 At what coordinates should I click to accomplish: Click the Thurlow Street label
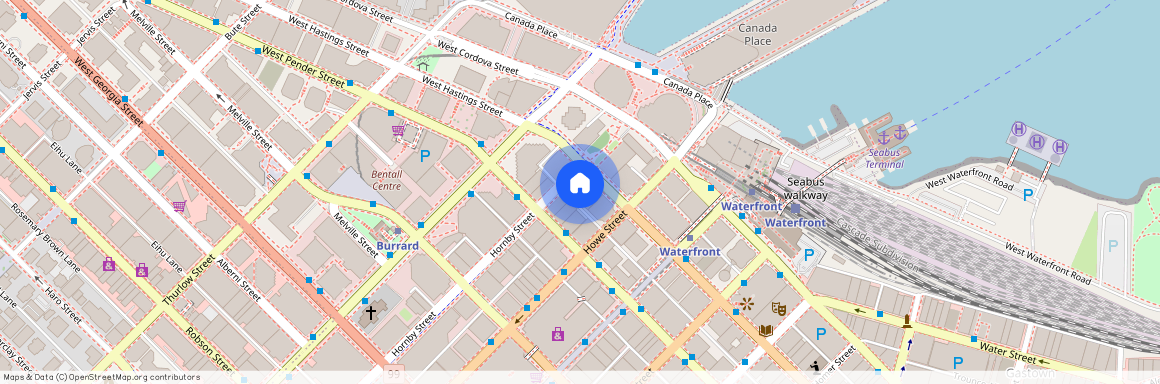coord(188,280)
